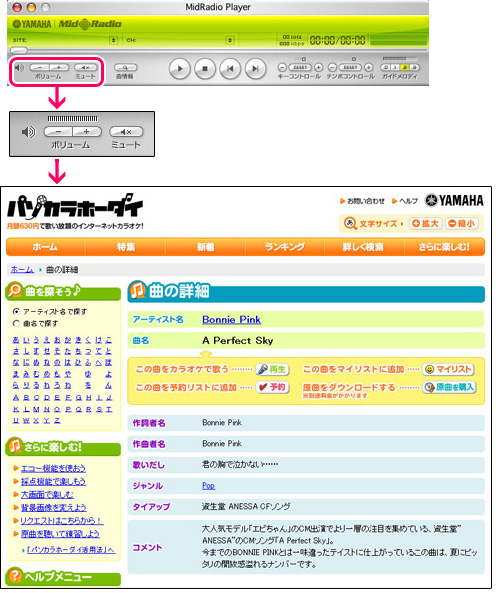Open song info (曲情報) search button
This screenshot has height=593, width=500.
[x=126, y=68]
